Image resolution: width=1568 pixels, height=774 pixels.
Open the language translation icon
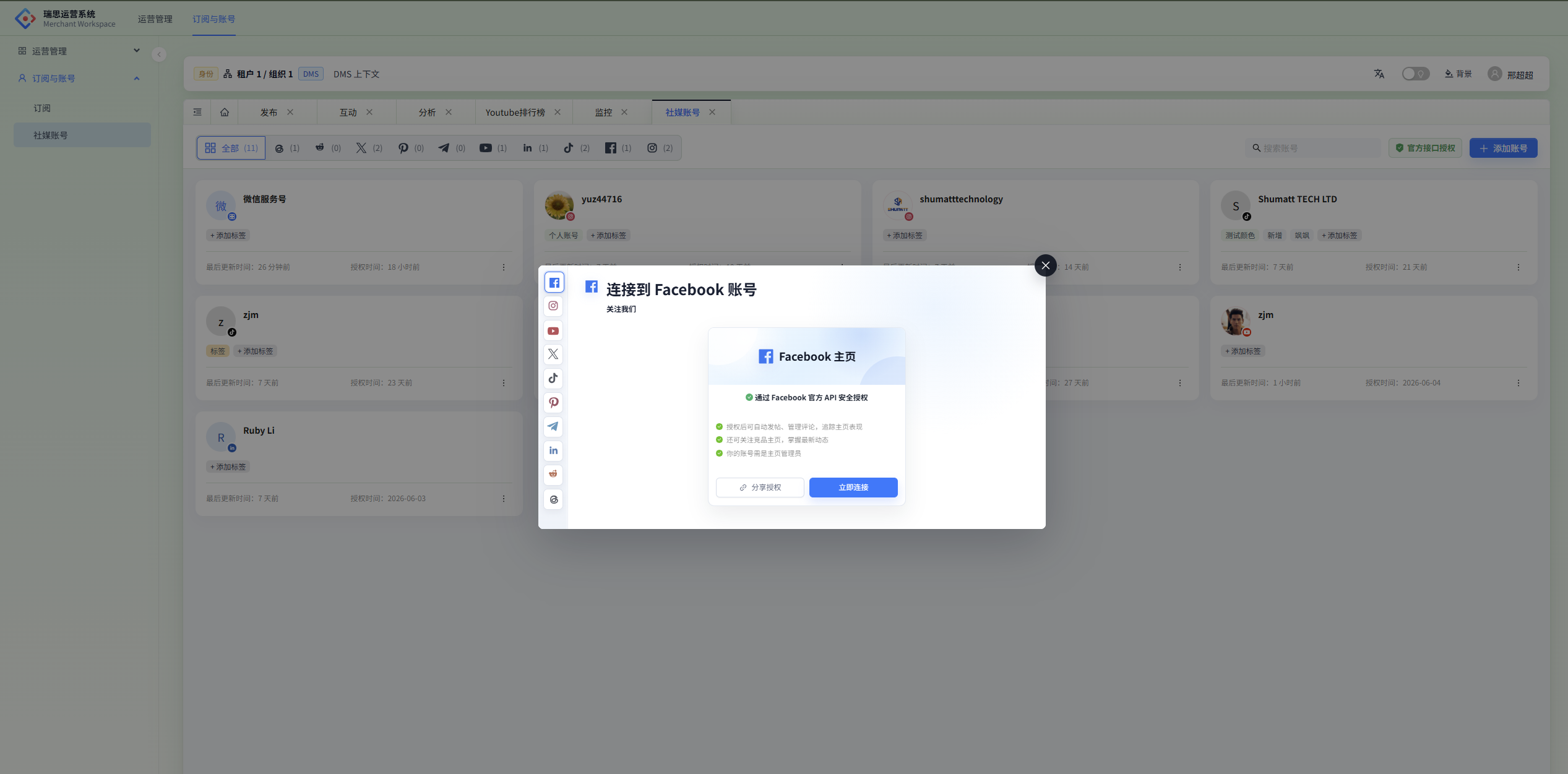point(1379,74)
